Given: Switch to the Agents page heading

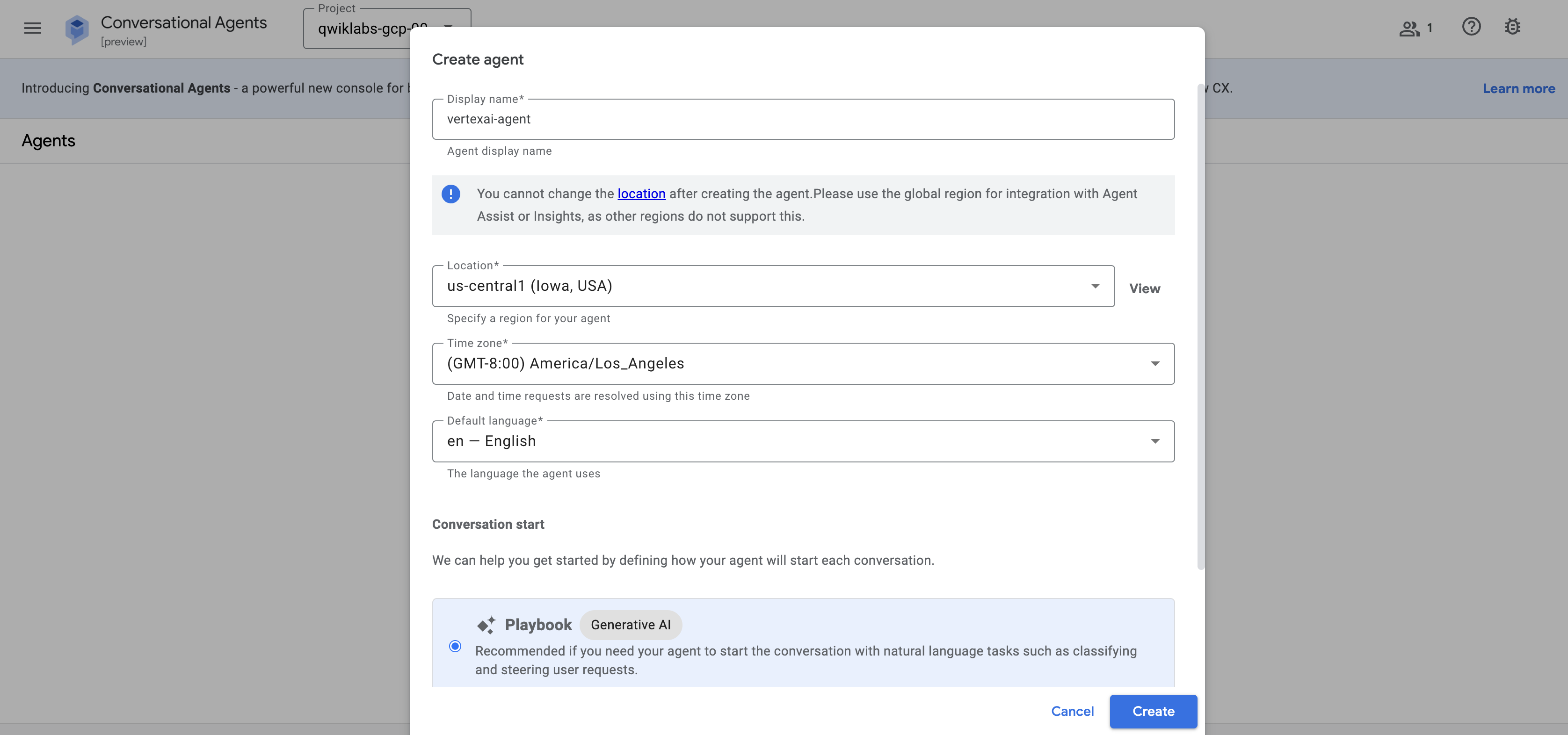Looking at the screenshot, I should coord(49,141).
